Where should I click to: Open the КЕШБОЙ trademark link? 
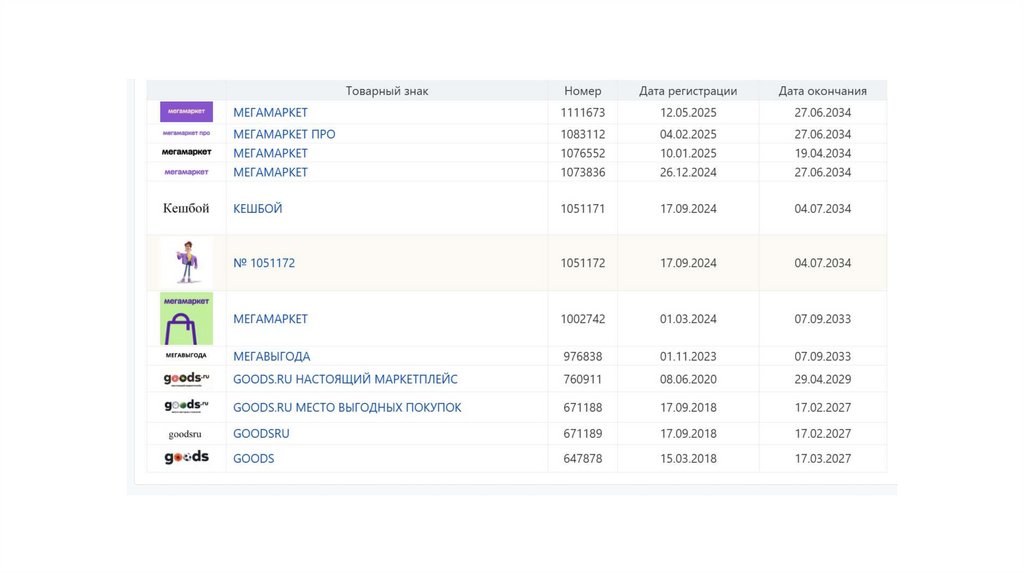[258, 209]
